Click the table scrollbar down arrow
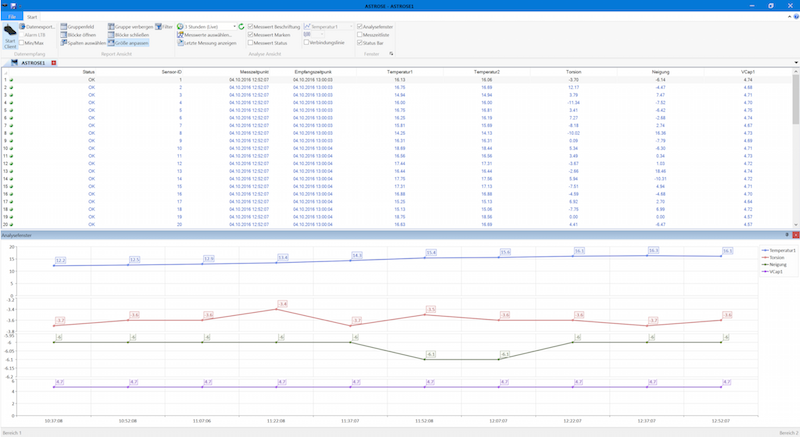The width and height of the screenshot is (800, 437). pyautogui.click(x=795, y=225)
